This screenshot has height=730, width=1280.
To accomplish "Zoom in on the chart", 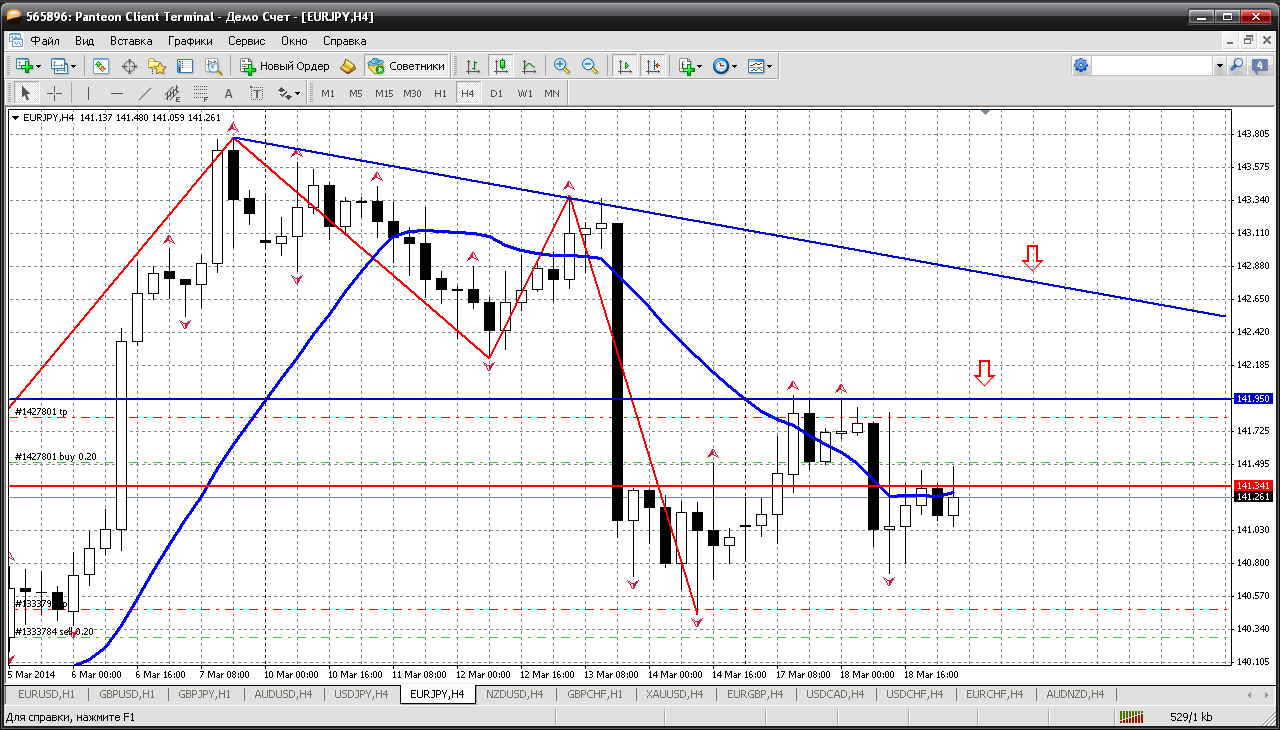I will [x=562, y=66].
